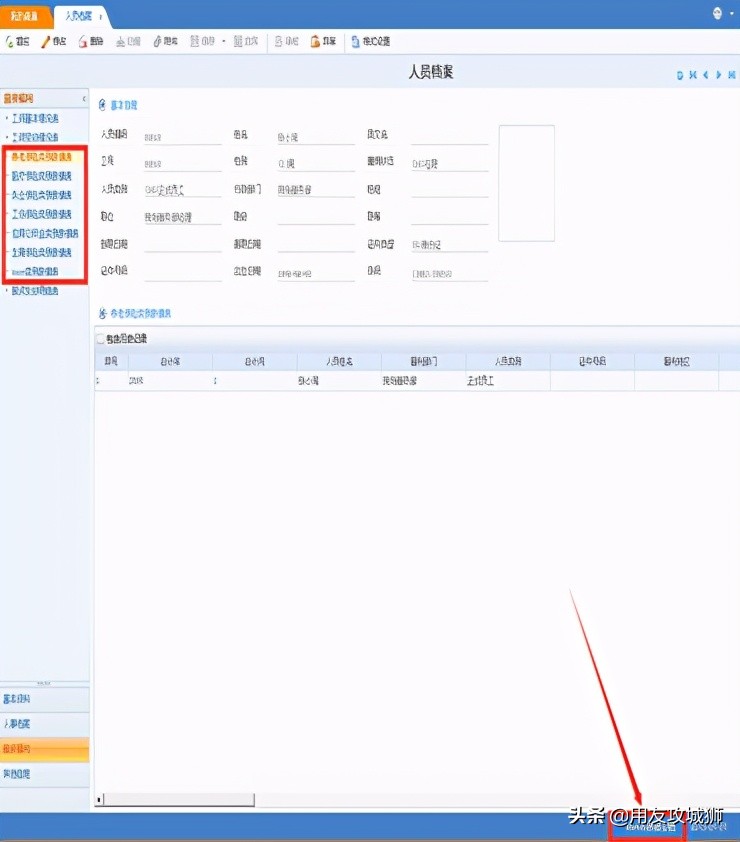Switch to the orange first tab
This screenshot has height=842, width=740.
25,16
